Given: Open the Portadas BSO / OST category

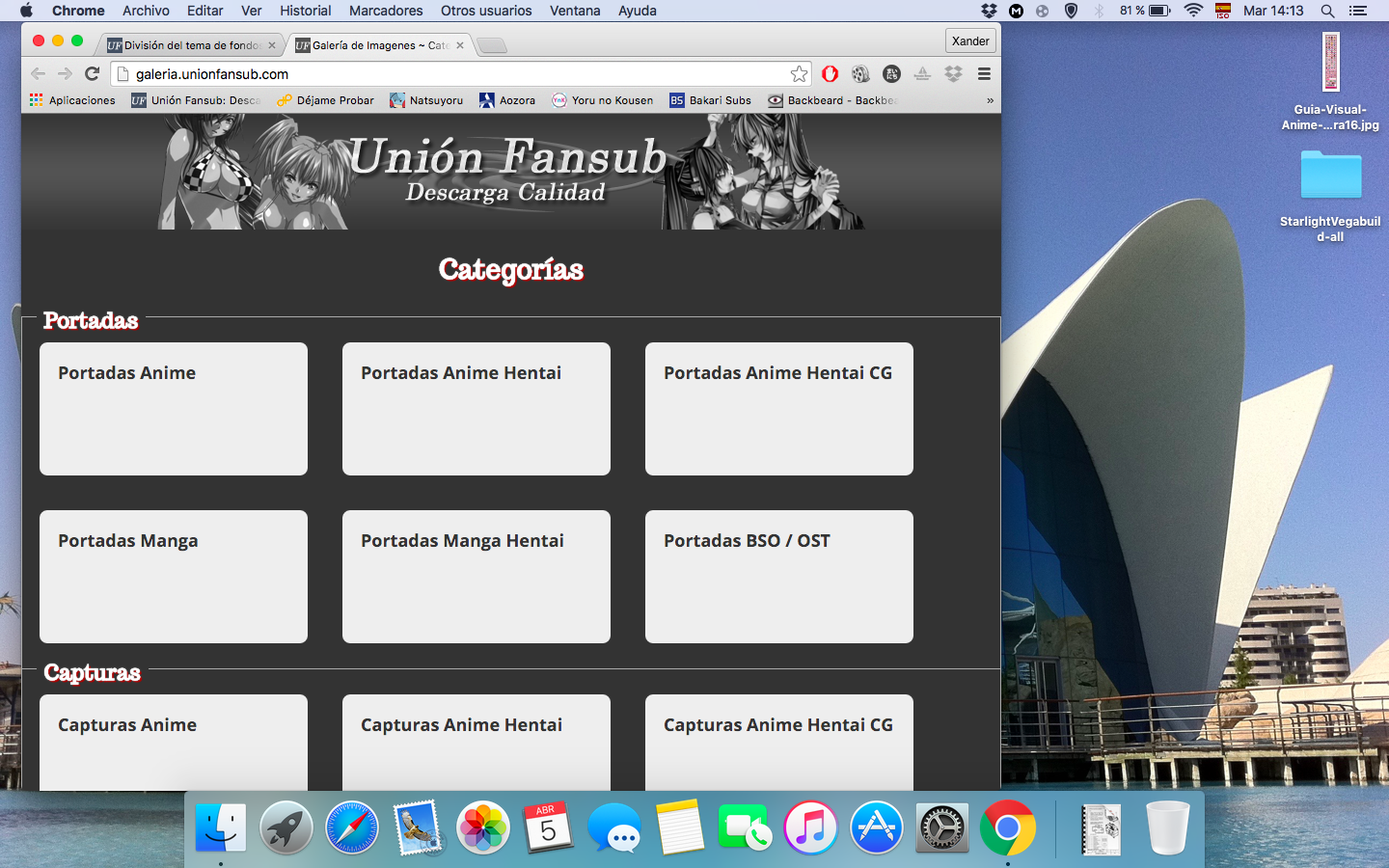Looking at the screenshot, I should 779,577.
